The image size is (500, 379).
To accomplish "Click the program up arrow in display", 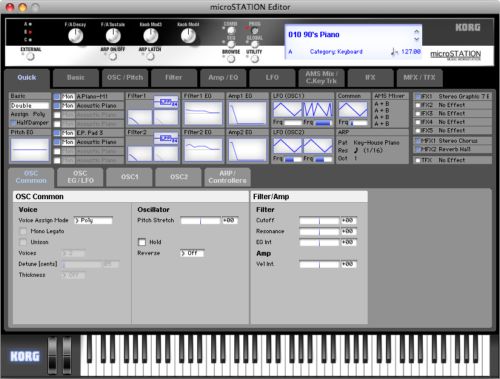I will tap(417, 31).
